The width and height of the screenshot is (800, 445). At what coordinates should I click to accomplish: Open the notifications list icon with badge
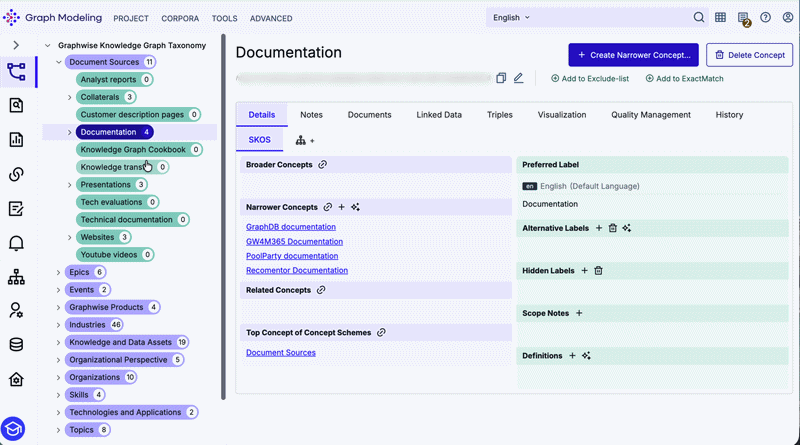743,18
